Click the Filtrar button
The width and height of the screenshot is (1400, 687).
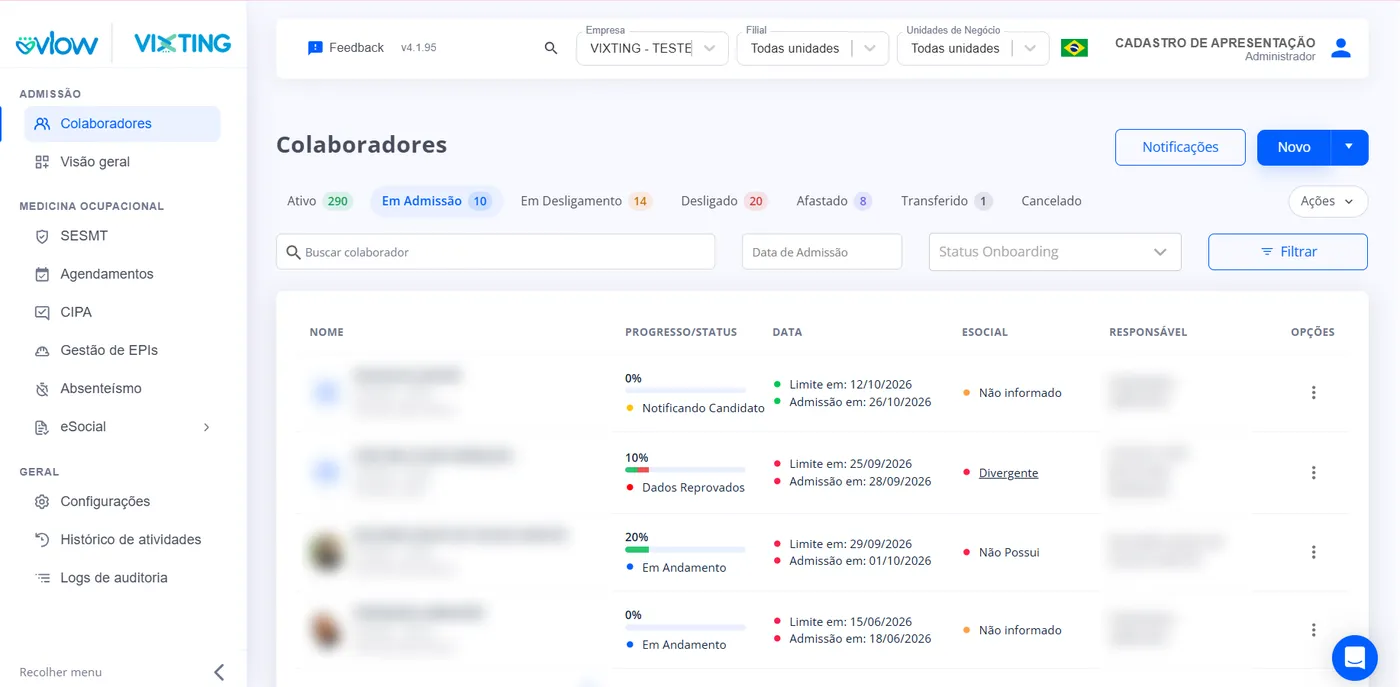click(x=1288, y=252)
